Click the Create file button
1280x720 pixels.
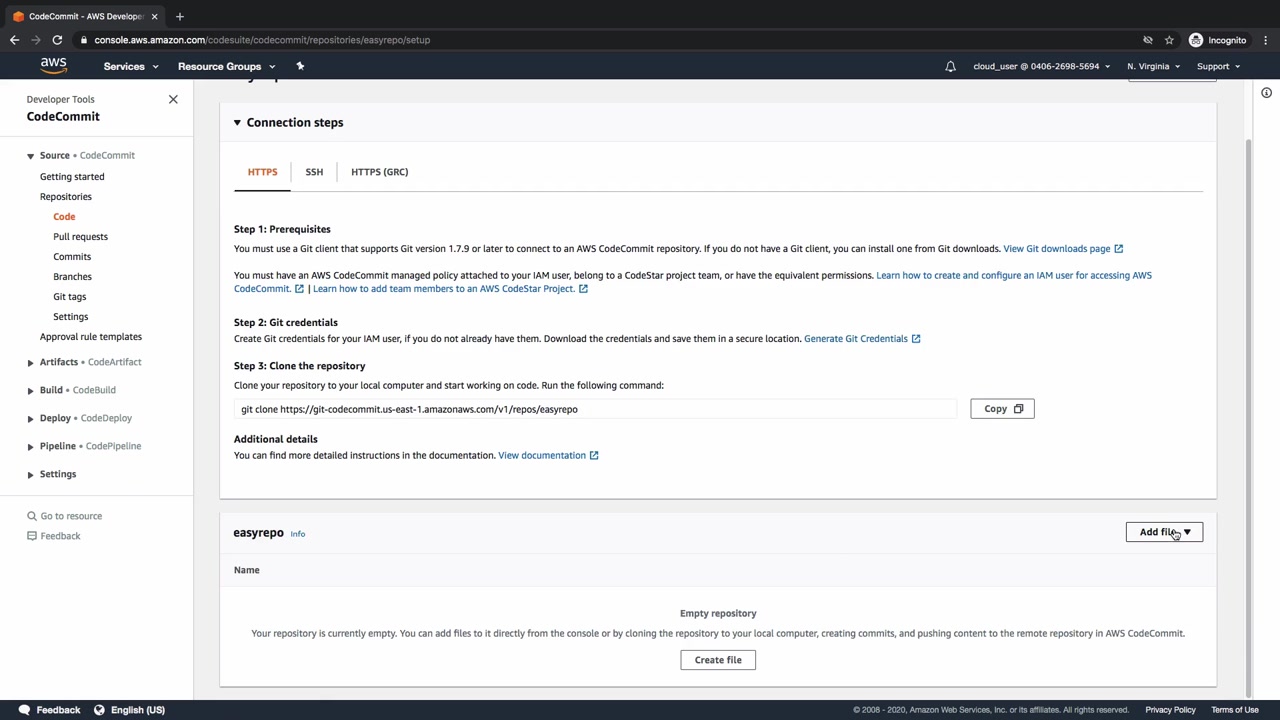point(718,660)
